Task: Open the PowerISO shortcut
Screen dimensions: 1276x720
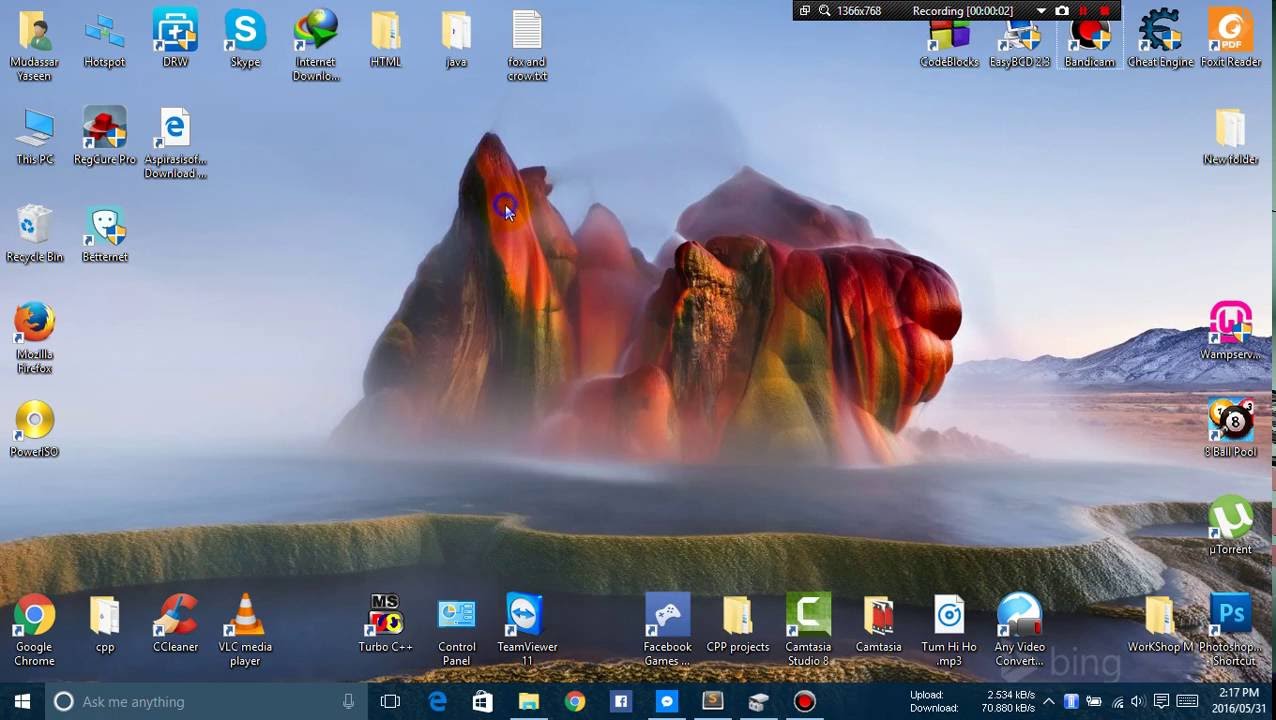Action: click(x=35, y=430)
